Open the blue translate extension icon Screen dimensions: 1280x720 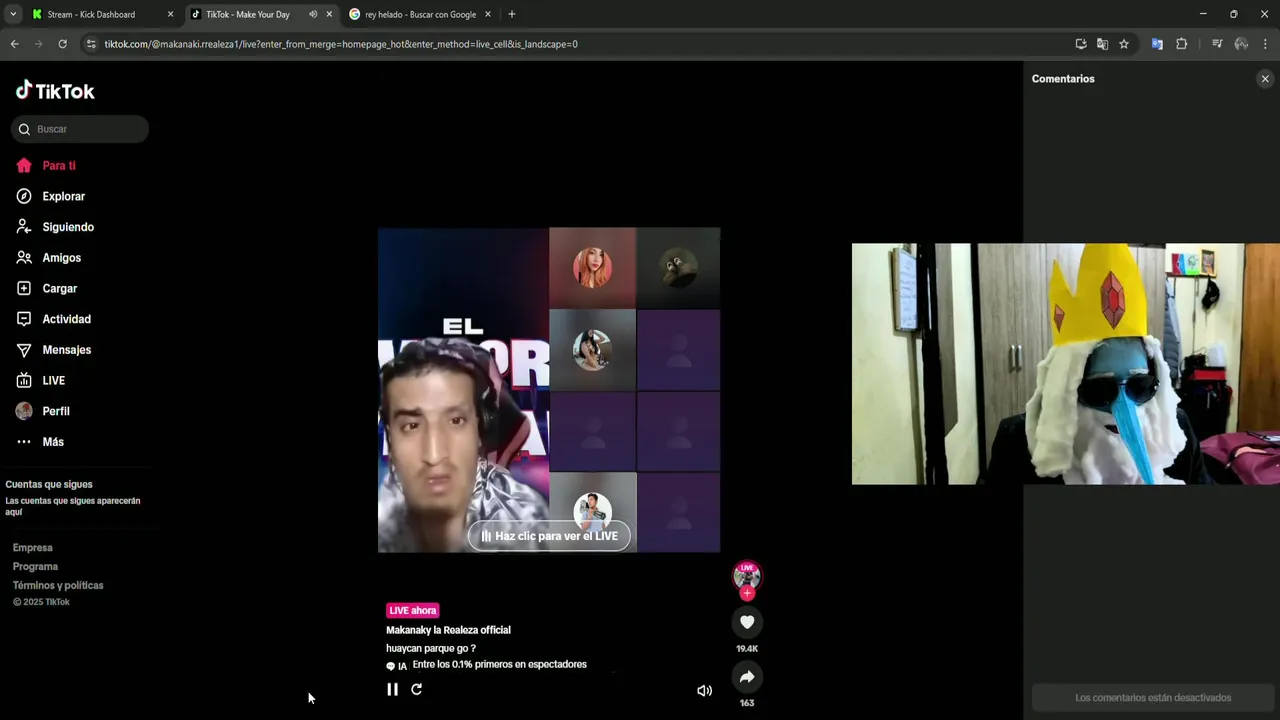click(x=1157, y=44)
